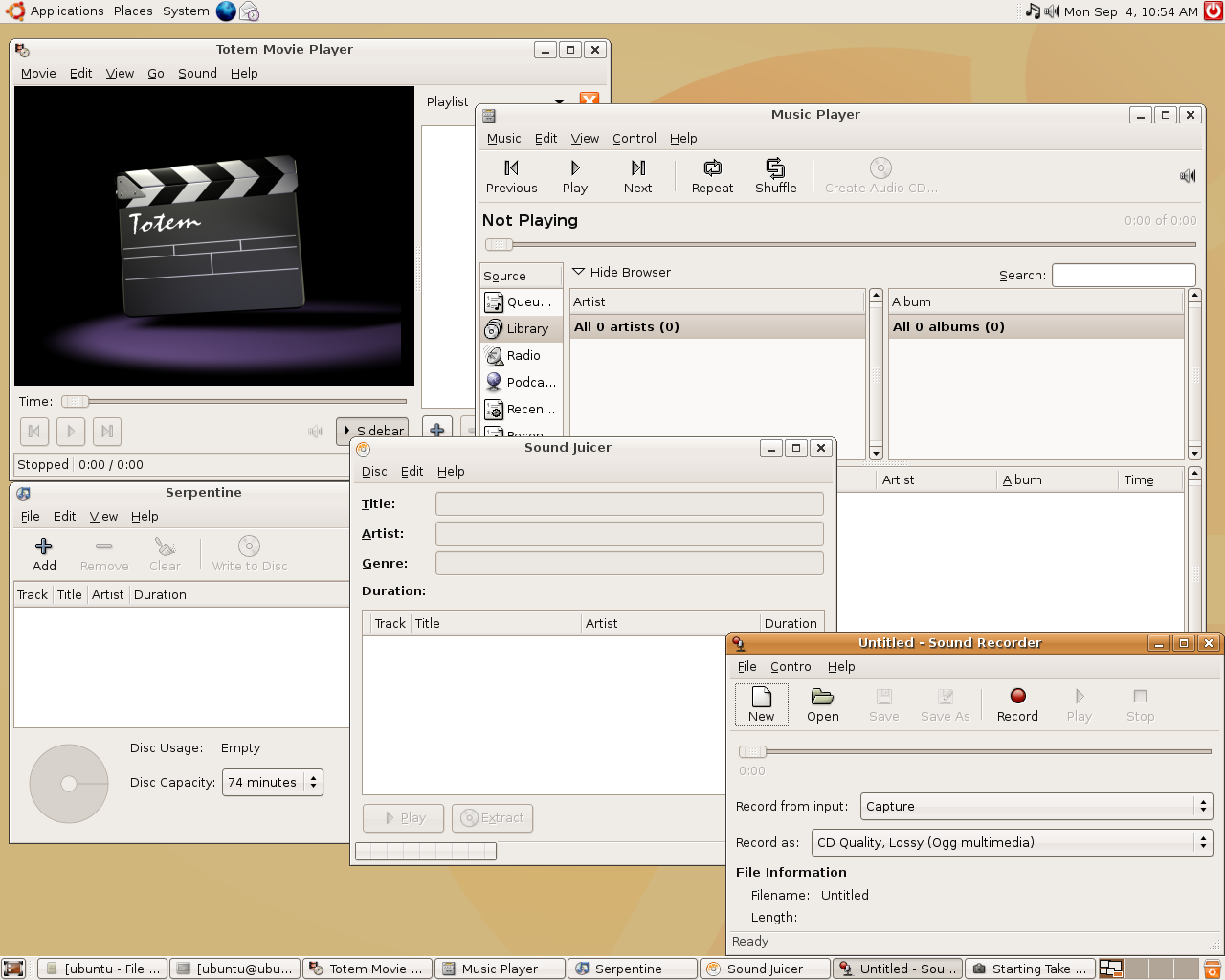Click the red shutdown icon in top panel
The image size is (1225, 980).
click(x=1214, y=11)
